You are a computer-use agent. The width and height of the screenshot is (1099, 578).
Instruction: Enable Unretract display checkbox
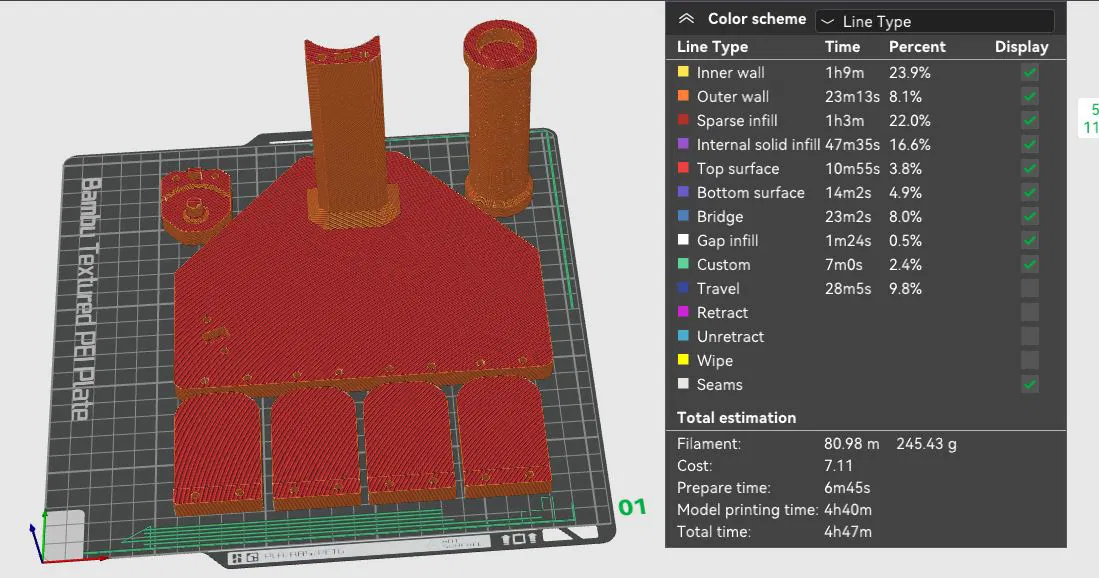pyautogui.click(x=1030, y=336)
